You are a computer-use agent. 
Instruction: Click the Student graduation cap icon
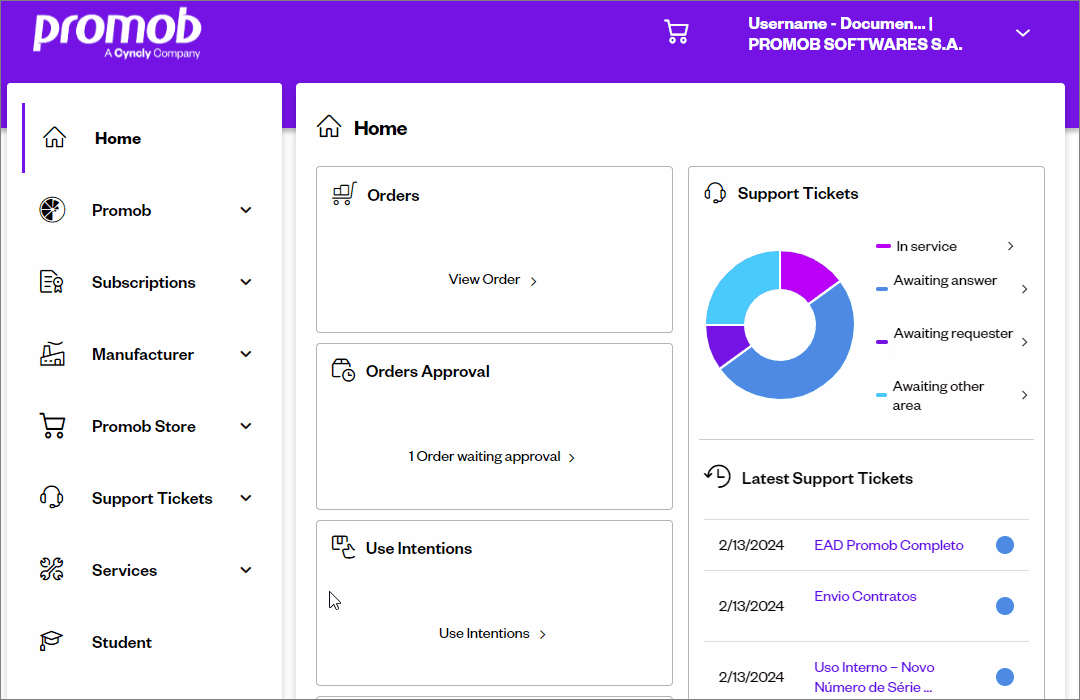click(51, 641)
